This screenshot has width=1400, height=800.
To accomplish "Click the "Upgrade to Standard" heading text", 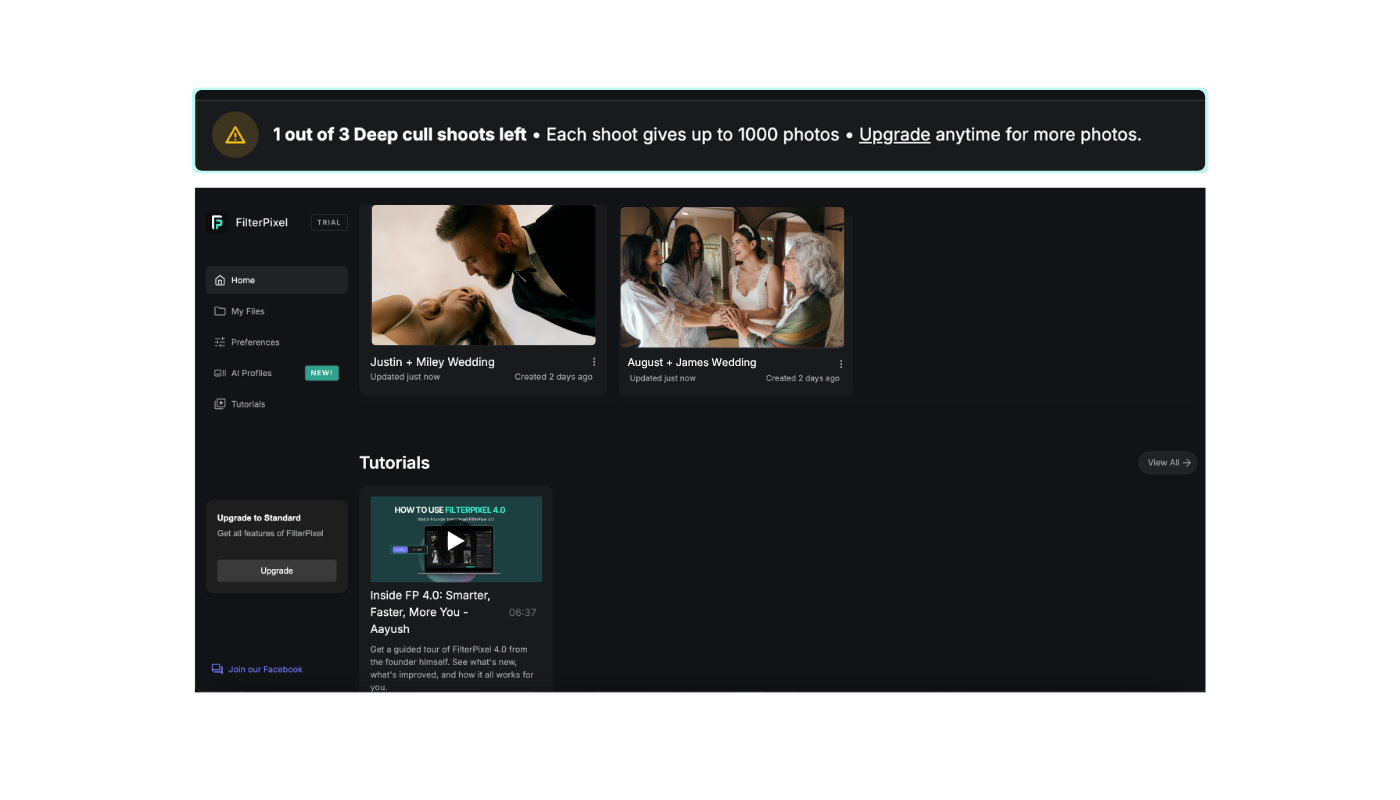I will click(x=259, y=518).
